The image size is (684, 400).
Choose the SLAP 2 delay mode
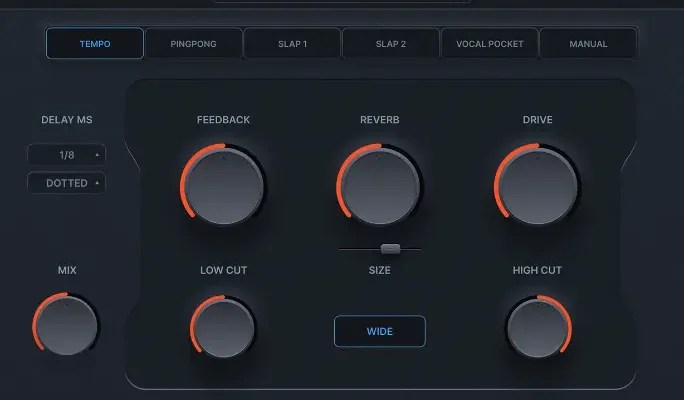pyautogui.click(x=390, y=44)
